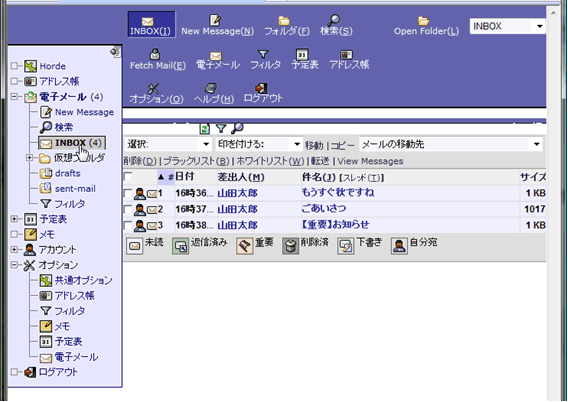Click the small magnifier above message list
568x402 pixels.
pyautogui.click(x=237, y=127)
